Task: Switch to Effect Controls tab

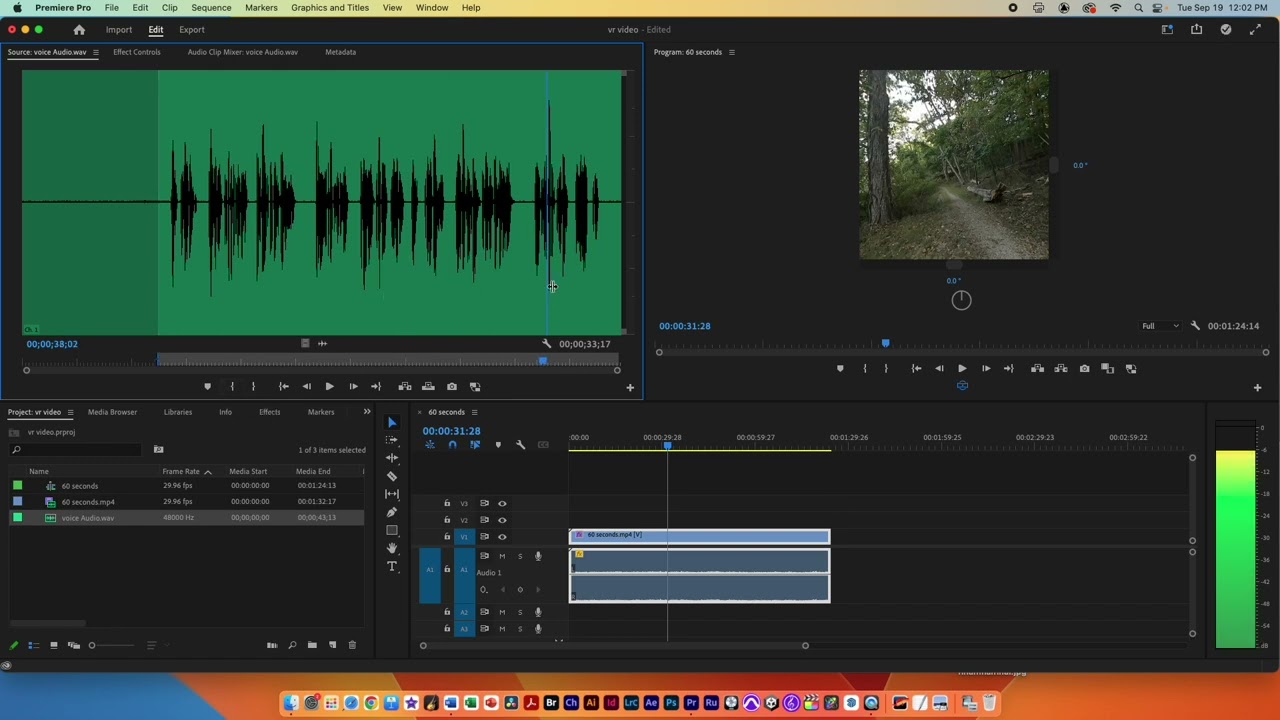Action: click(x=137, y=52)
